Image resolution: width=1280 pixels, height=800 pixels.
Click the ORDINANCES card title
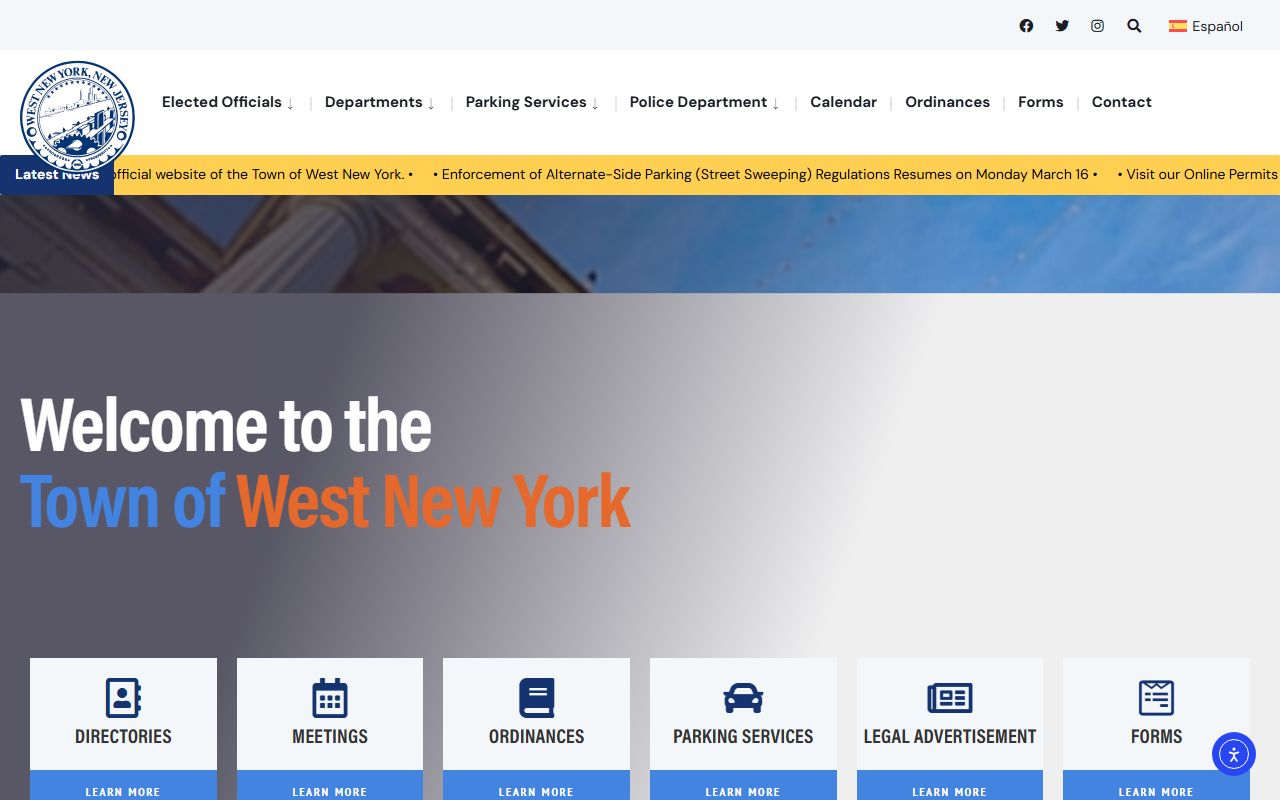click(x=536, y=736)
